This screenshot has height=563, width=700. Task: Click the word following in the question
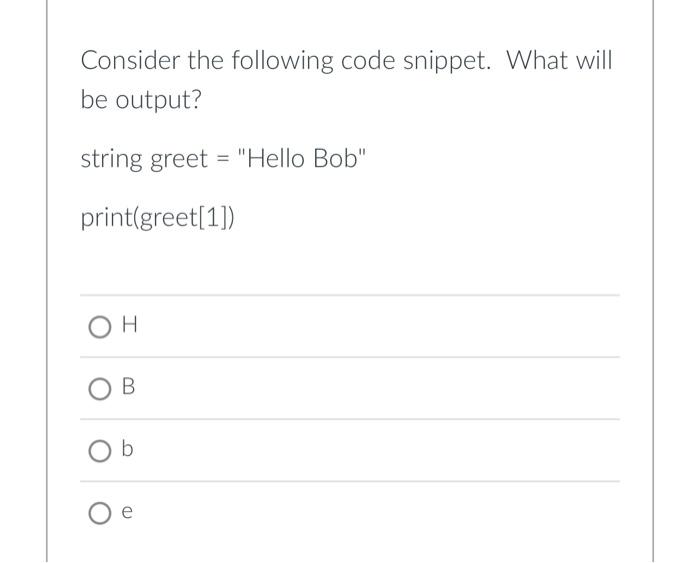[x=282, y=61]
